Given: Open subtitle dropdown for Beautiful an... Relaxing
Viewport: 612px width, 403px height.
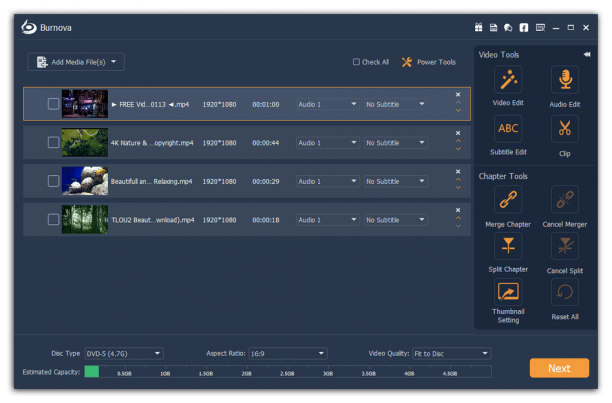Looking at the screenshot, I should click(396, 181).
